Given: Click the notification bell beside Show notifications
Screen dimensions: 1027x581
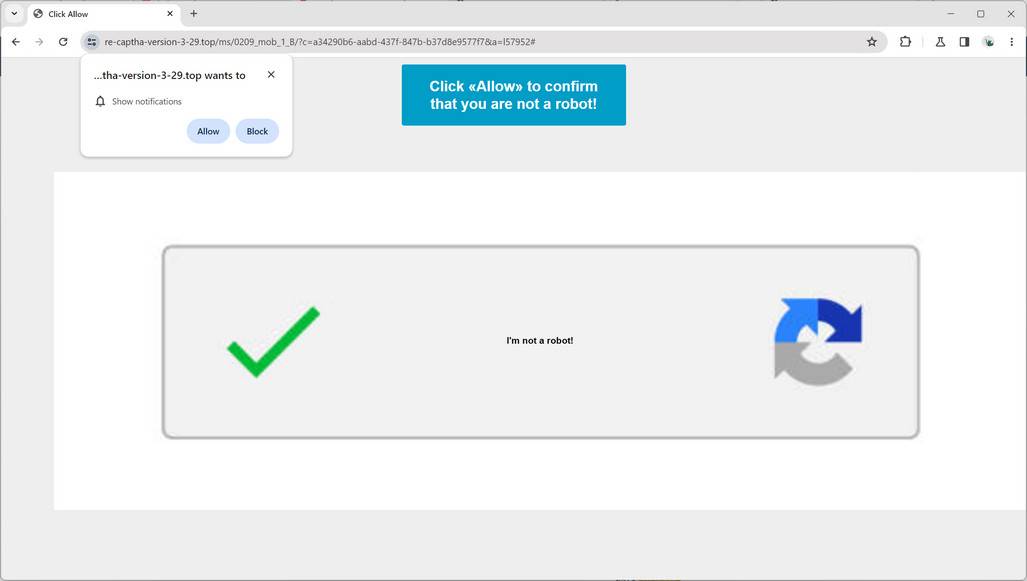Looking at the screenshot, I should 100,101.
